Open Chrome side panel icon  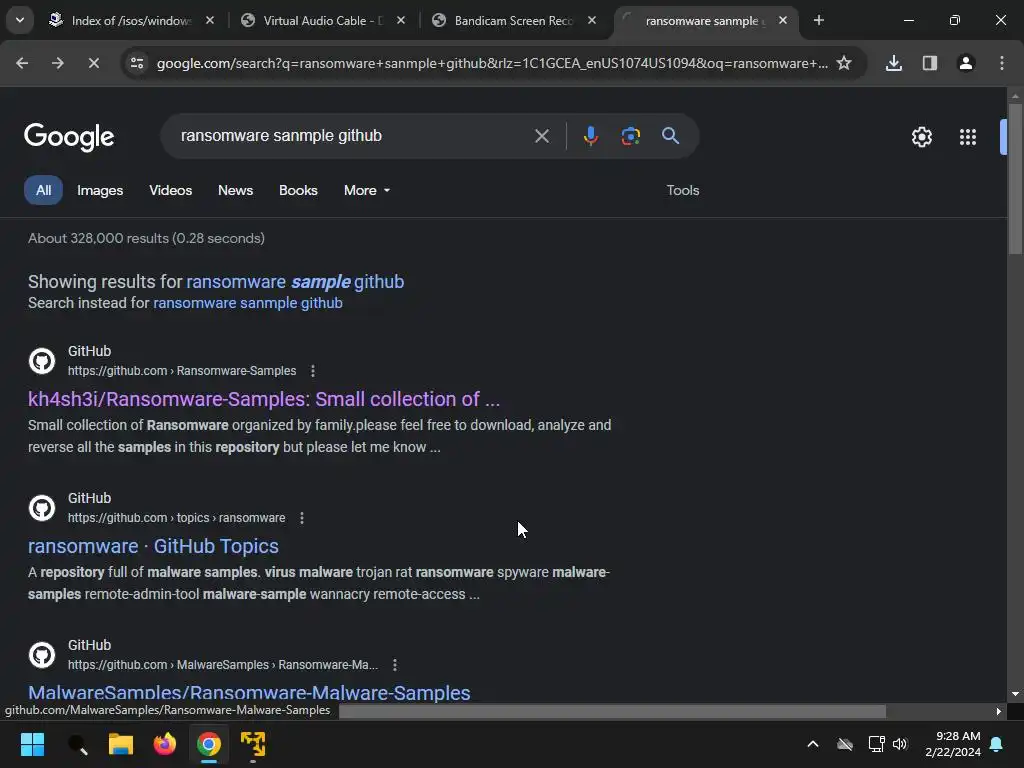click(x=930, y=63)
